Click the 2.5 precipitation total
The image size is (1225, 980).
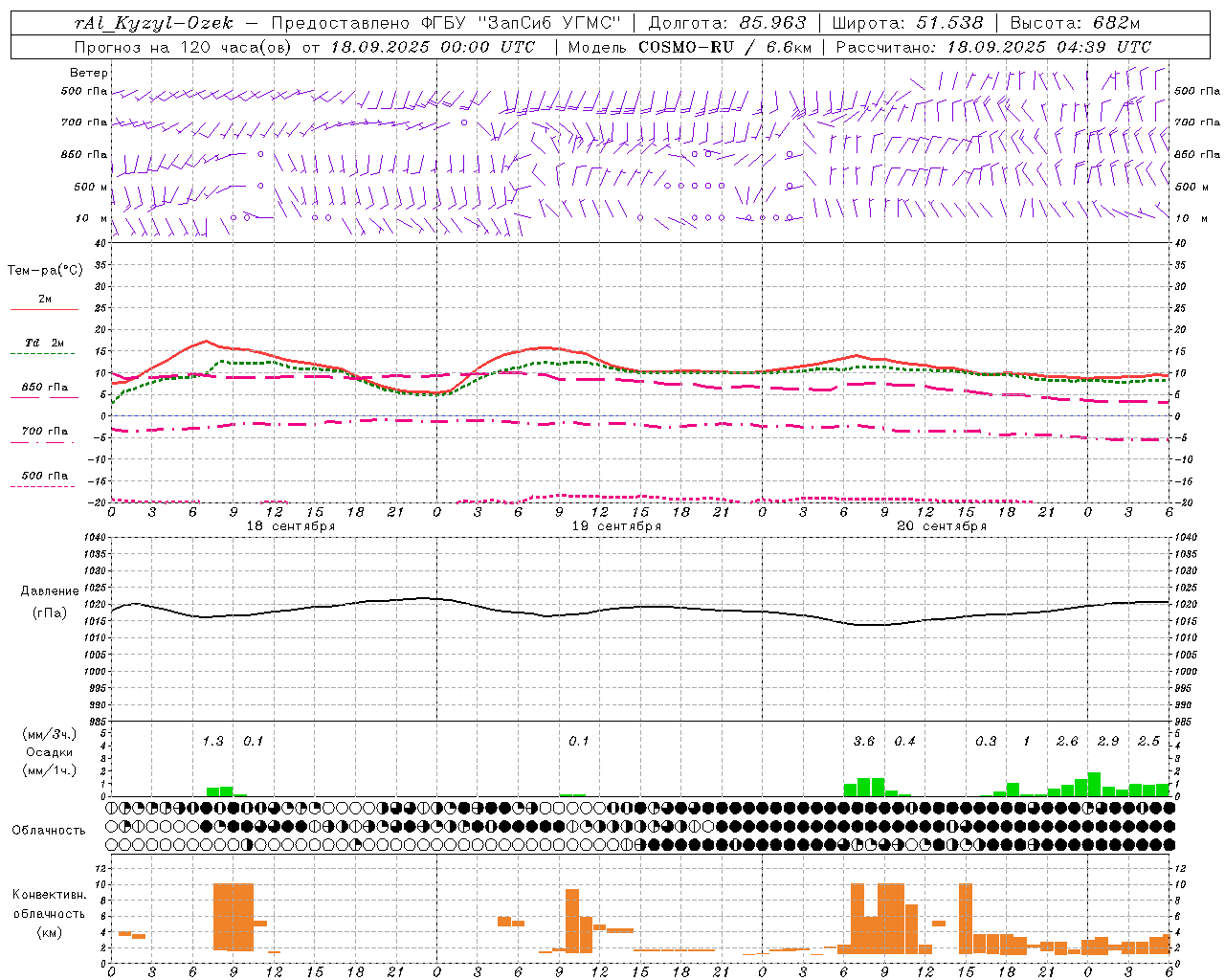[x=1148, y=741]
